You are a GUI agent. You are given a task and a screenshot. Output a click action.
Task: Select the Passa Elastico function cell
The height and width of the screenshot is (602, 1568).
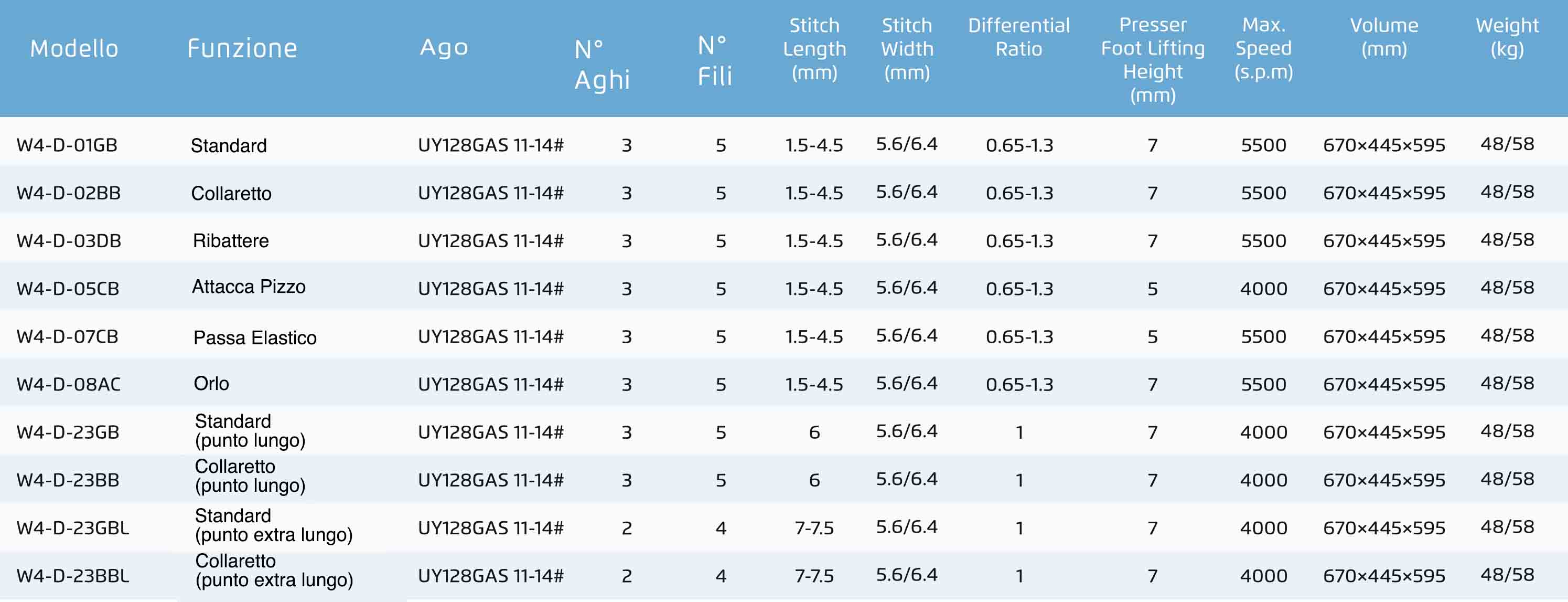(x=255, y=337)
